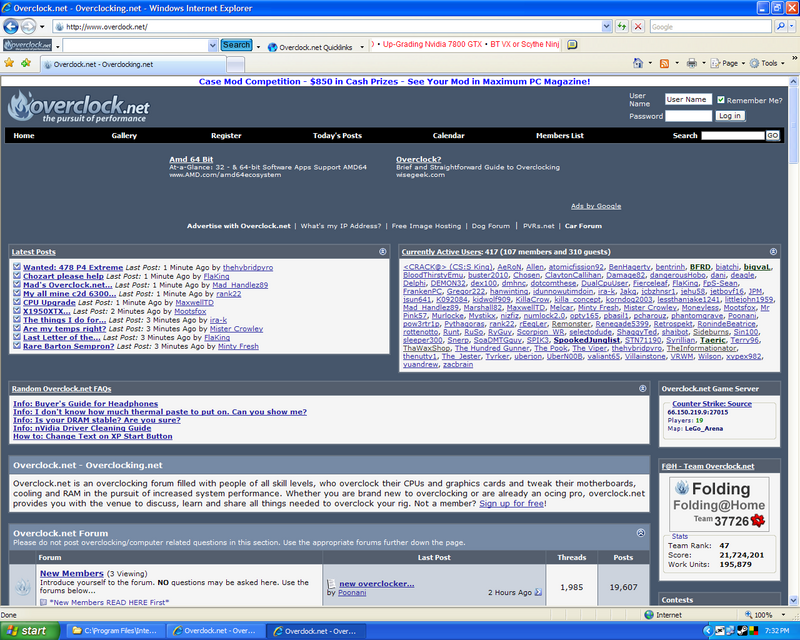This screenshot has width=800, height=640.
Task: Click the Print toolbar icon
Action: click(x=691, y=63)
